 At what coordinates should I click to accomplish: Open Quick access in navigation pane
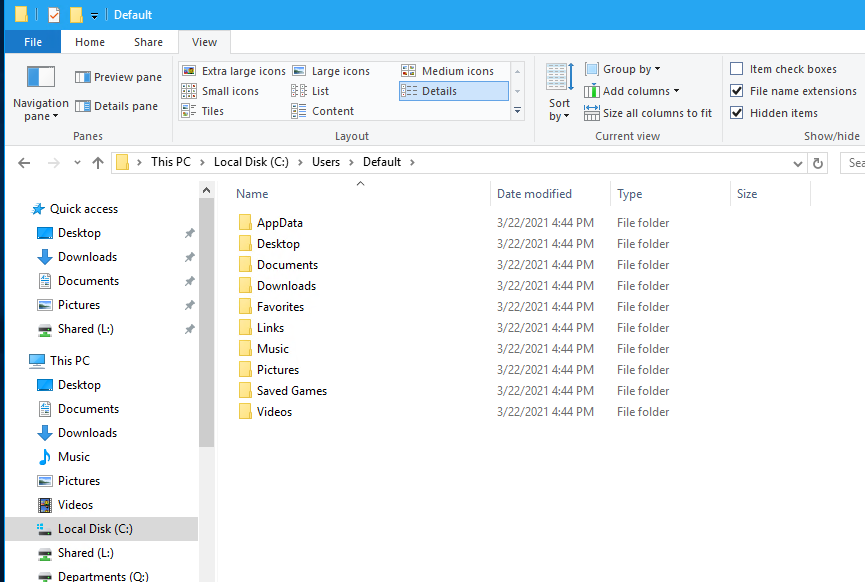[84, 209]
